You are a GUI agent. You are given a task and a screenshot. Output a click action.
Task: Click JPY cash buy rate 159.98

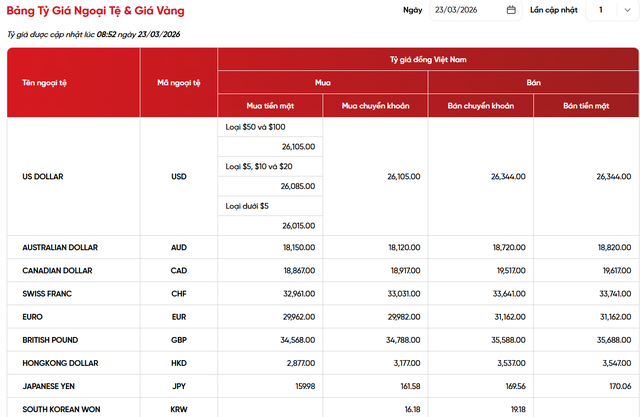305,386
